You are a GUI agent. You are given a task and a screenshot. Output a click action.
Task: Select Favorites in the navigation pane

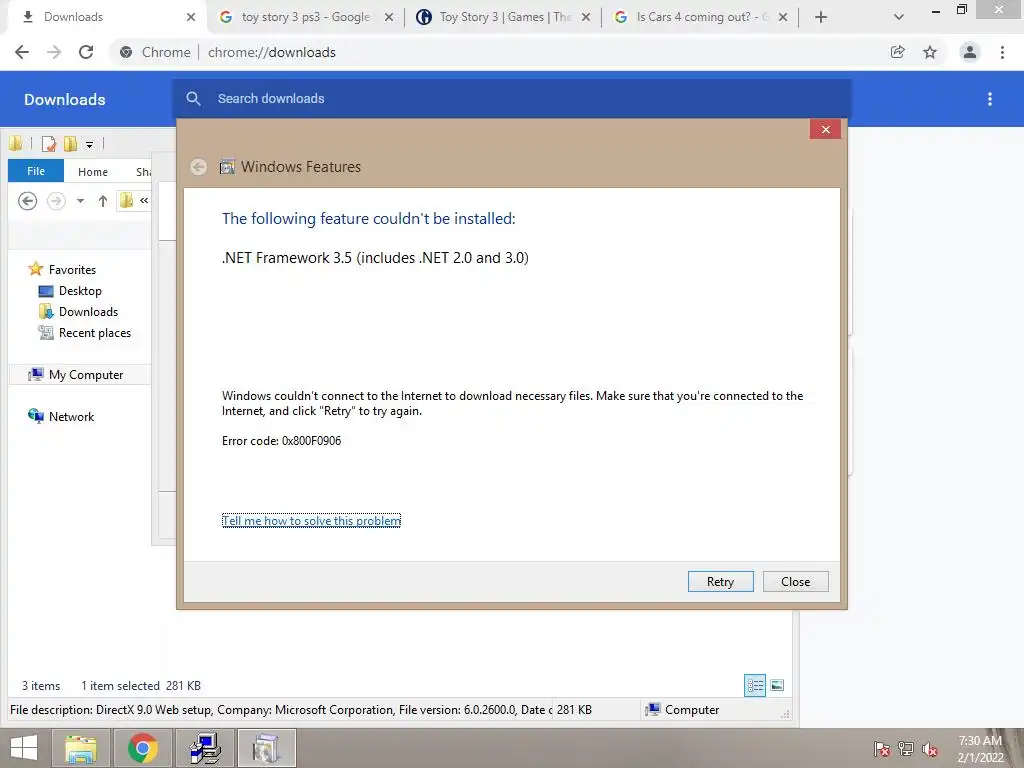point(72,270)
